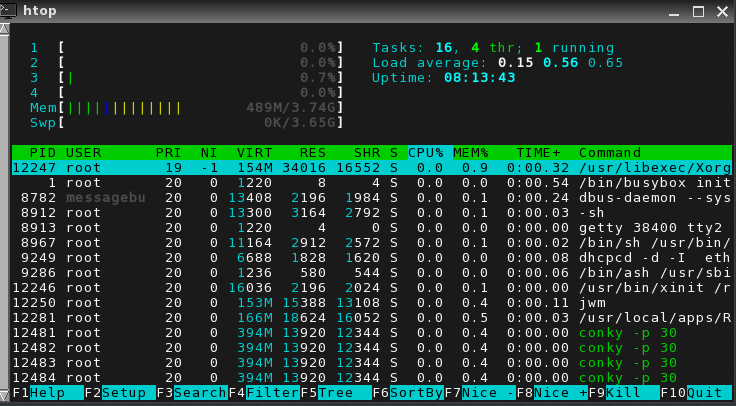Sort by NI column header
The height and width of the screenshot is (406, 736).
[209, 153]
